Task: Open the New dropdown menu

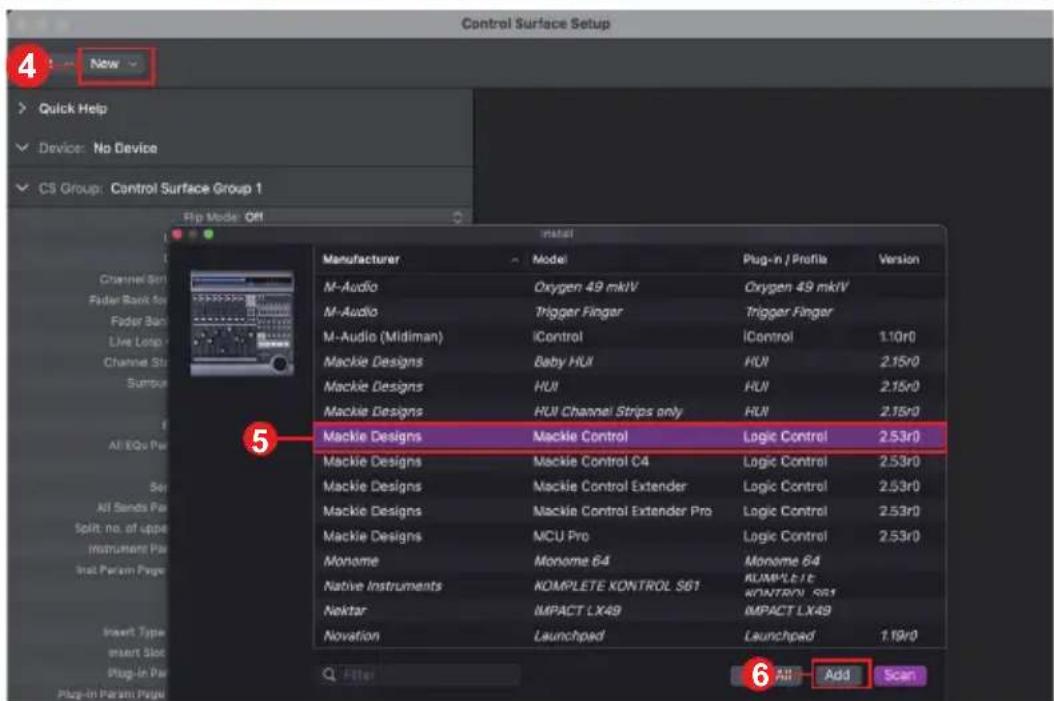Action: point(115,65)
